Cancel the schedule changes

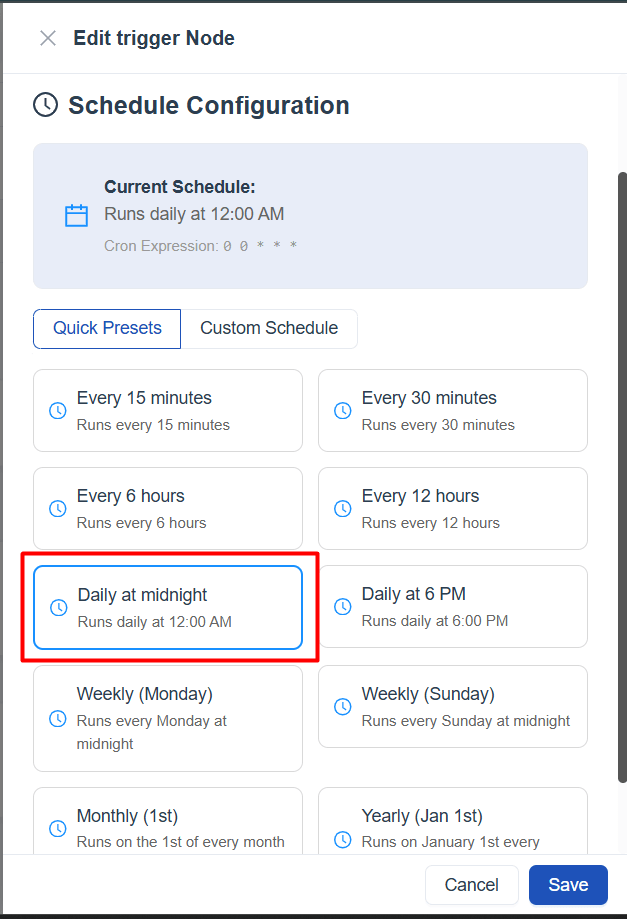(471, 885)
